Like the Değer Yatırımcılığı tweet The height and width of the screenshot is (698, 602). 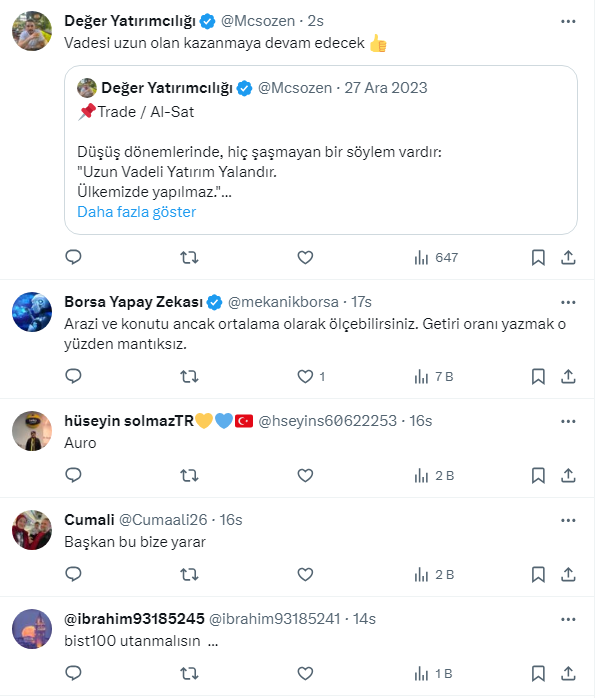(306, 257)
